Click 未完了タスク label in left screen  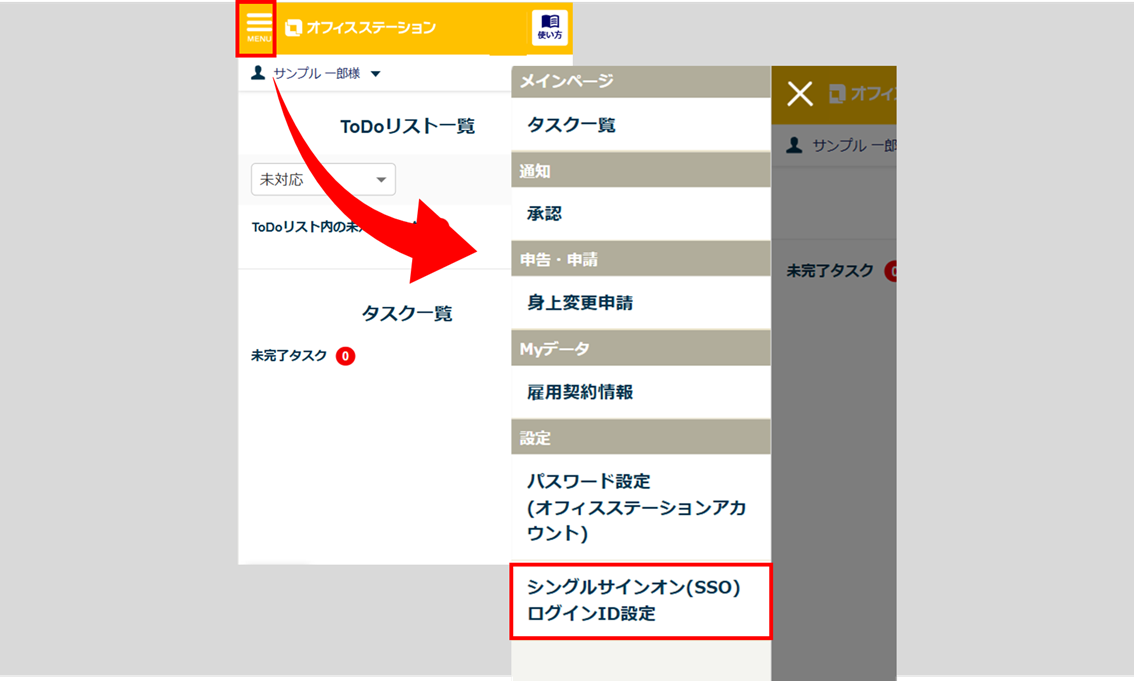pos(289,356)
